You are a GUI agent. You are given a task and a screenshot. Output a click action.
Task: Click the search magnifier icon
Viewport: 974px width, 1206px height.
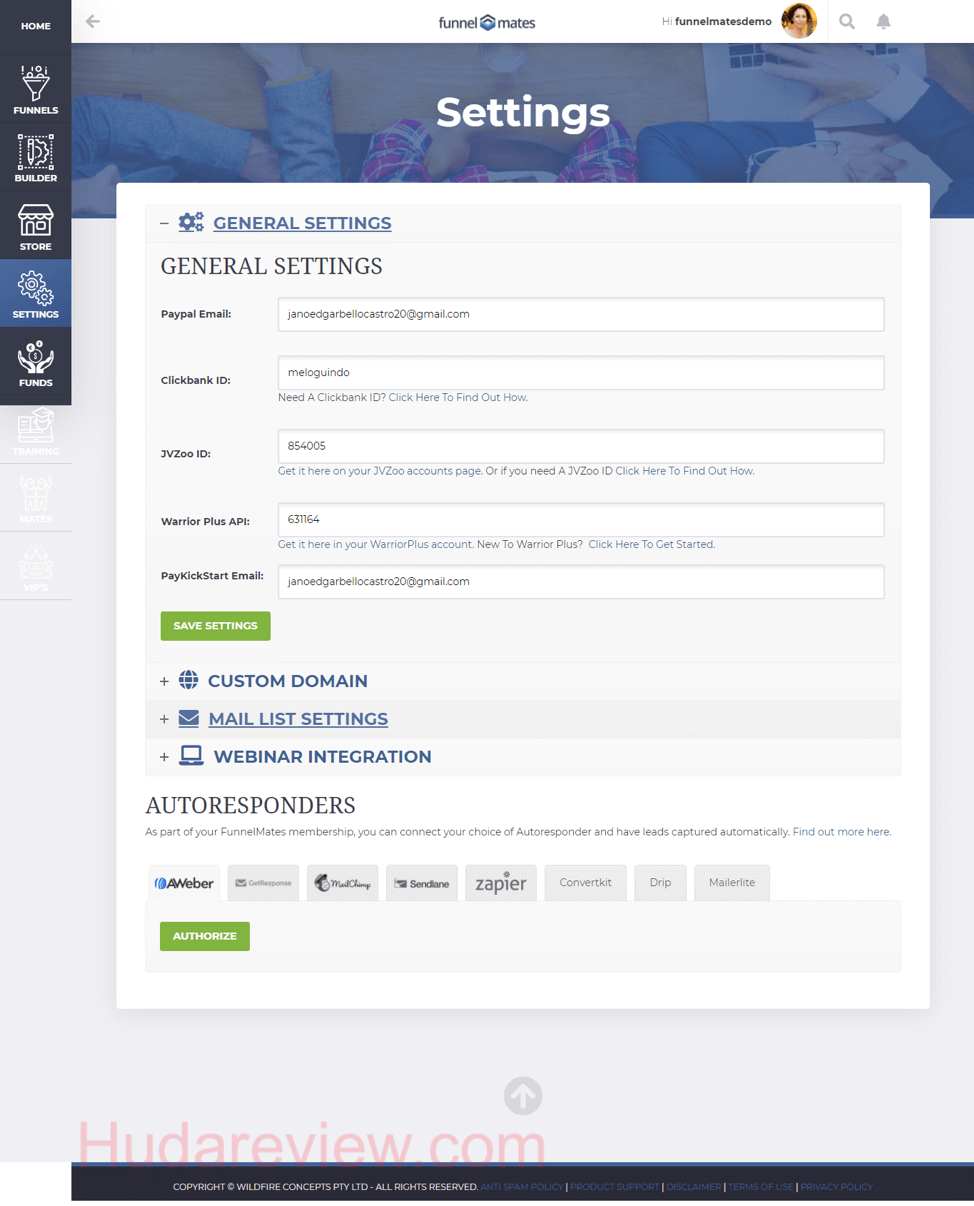click(x=847, y=21)
